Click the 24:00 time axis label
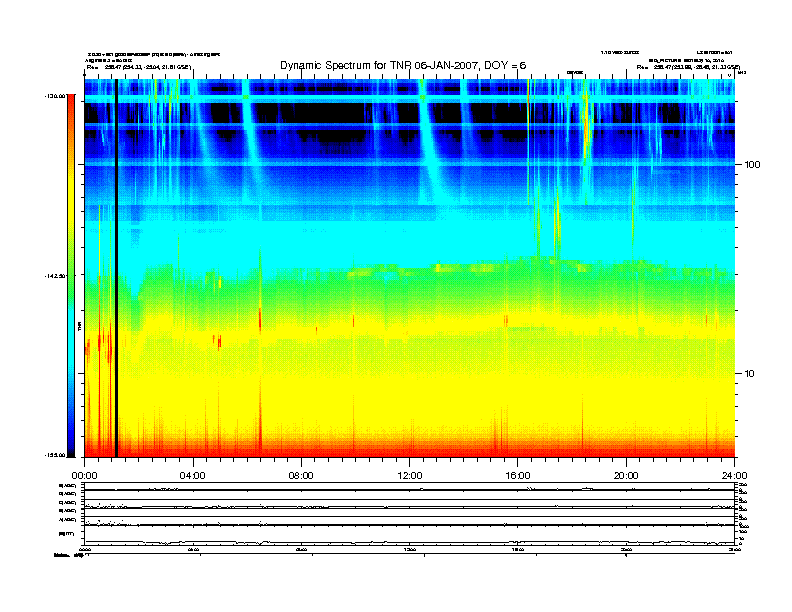Viewport: 792px width, 612px height. coord(734,476)
